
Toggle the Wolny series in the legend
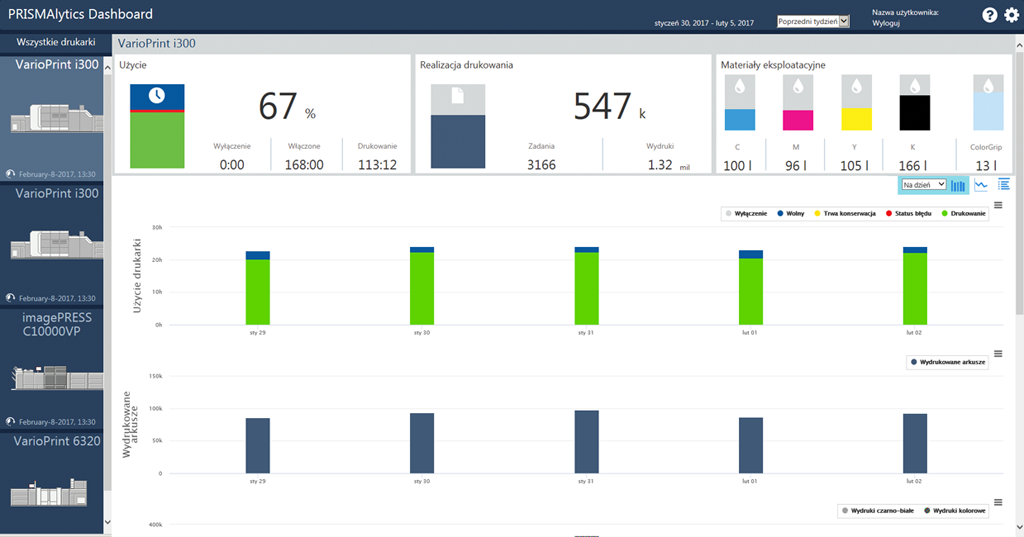click(794, 214)
